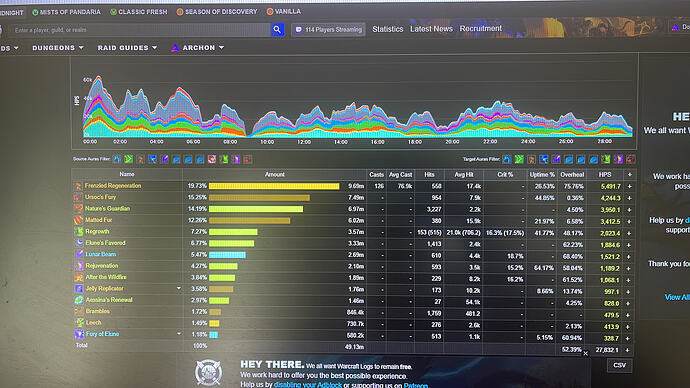The height and width of the screenshot is (388, 690).
Task: Click the disabling your Adblock link
Action: pos(308,385)
